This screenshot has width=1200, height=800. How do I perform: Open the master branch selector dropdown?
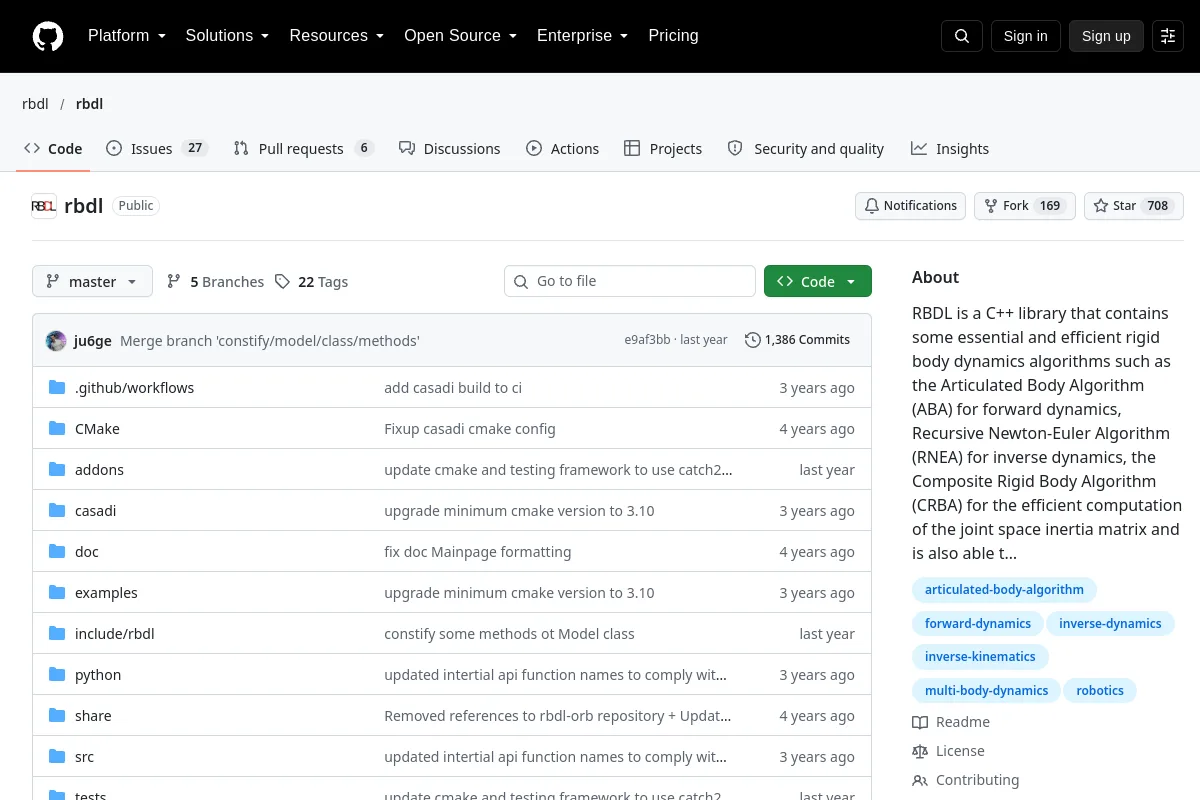(92, 282)
